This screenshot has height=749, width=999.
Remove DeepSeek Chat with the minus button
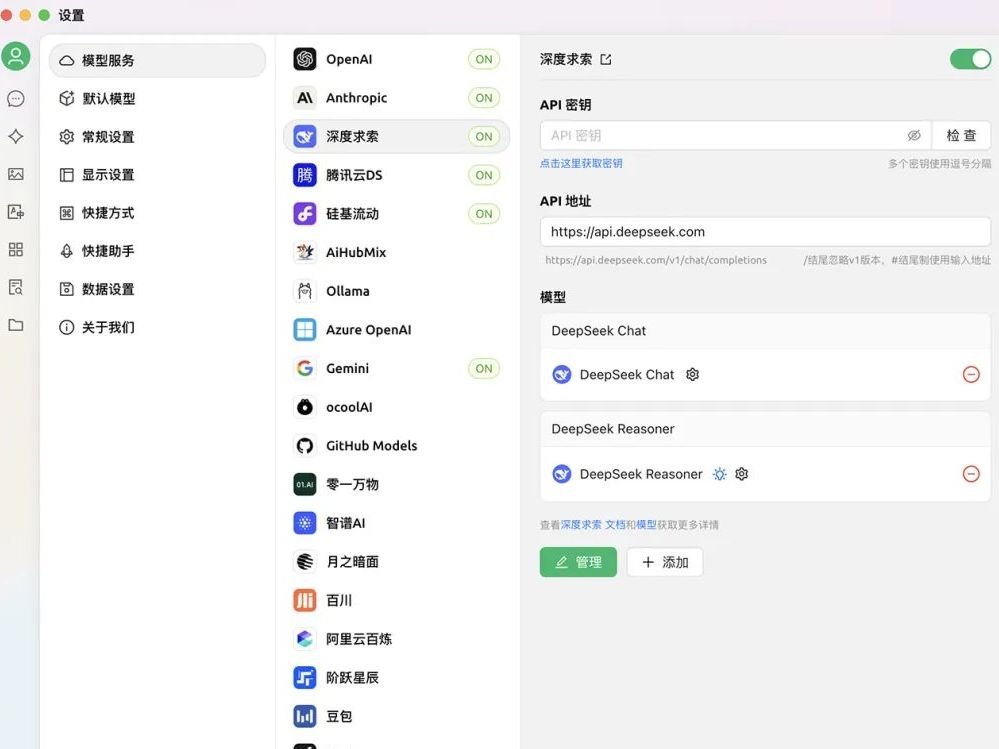[x=971, y=374]
